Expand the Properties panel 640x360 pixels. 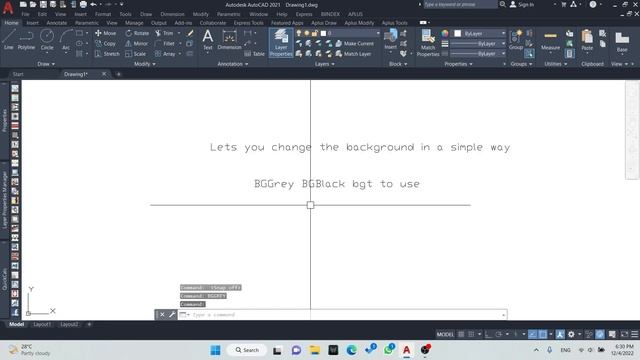coord(458,64)
